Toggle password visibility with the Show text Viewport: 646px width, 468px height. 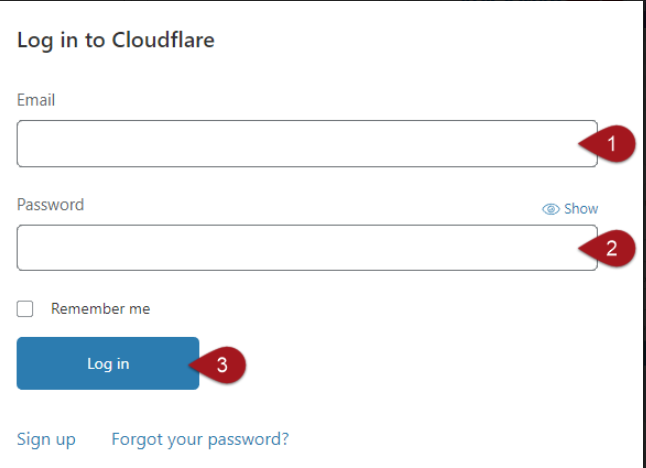581,209
